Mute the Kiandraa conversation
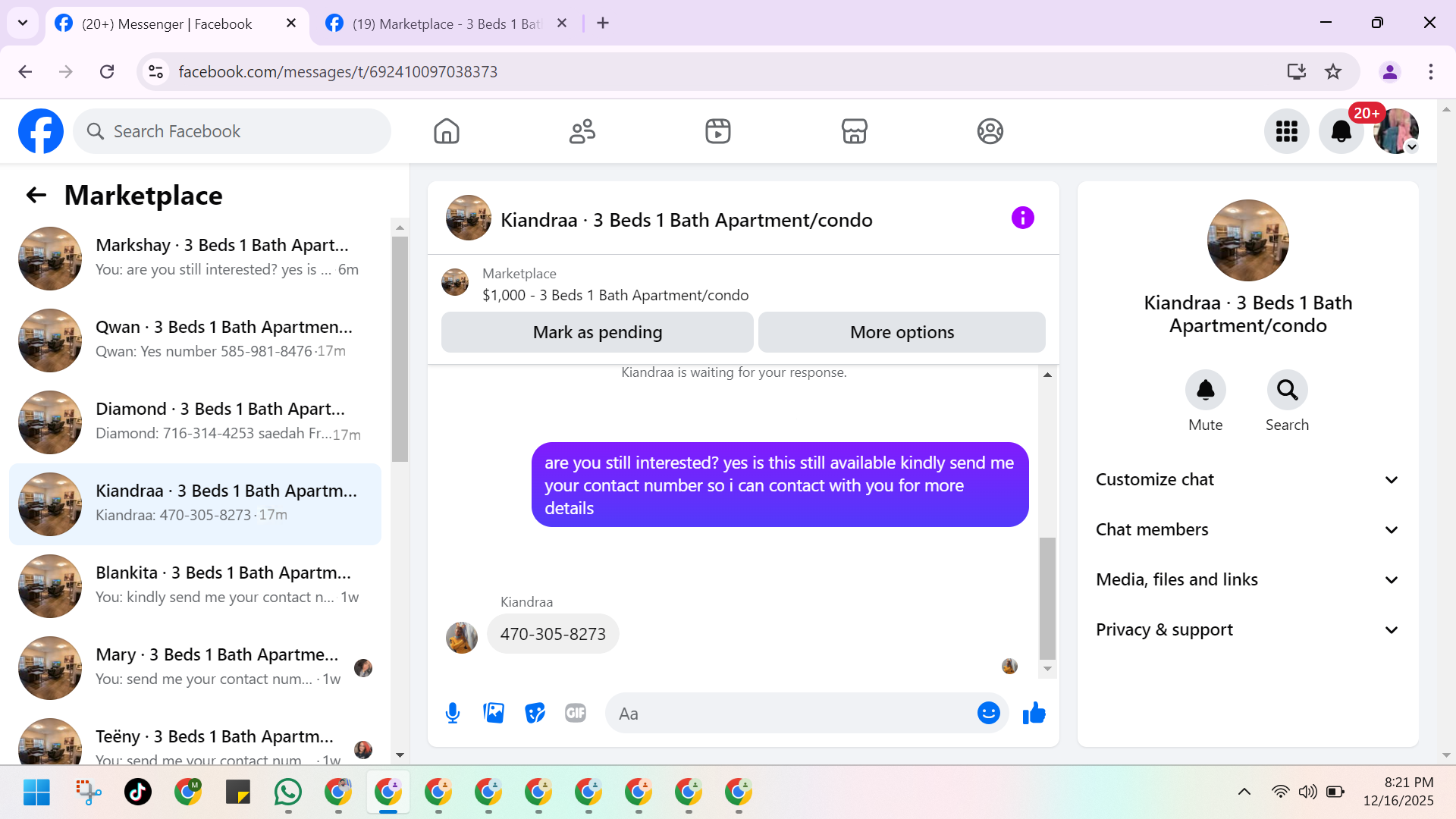The image size is (1456, 819). (1206, 390)
